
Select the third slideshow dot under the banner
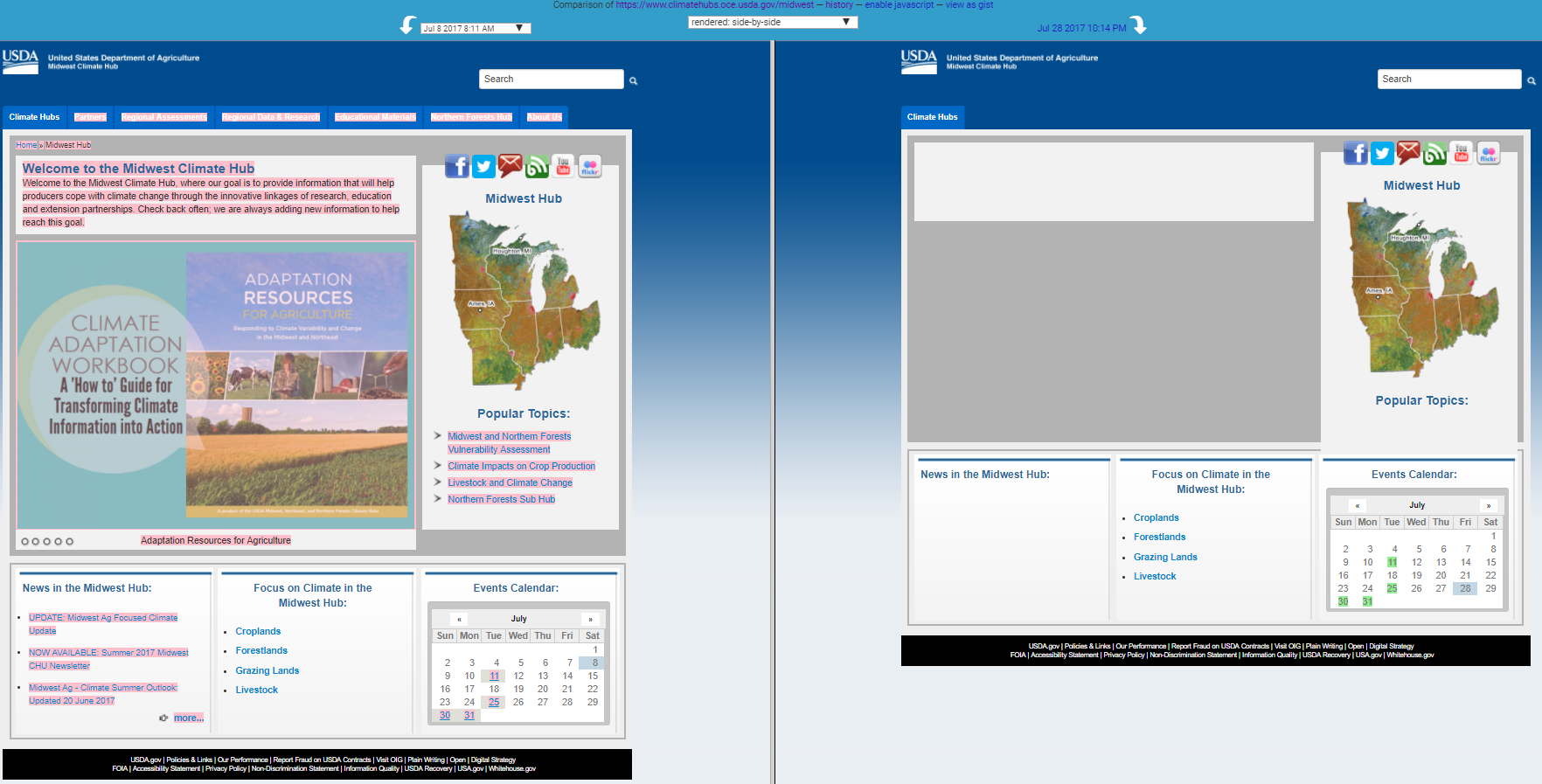47,542
